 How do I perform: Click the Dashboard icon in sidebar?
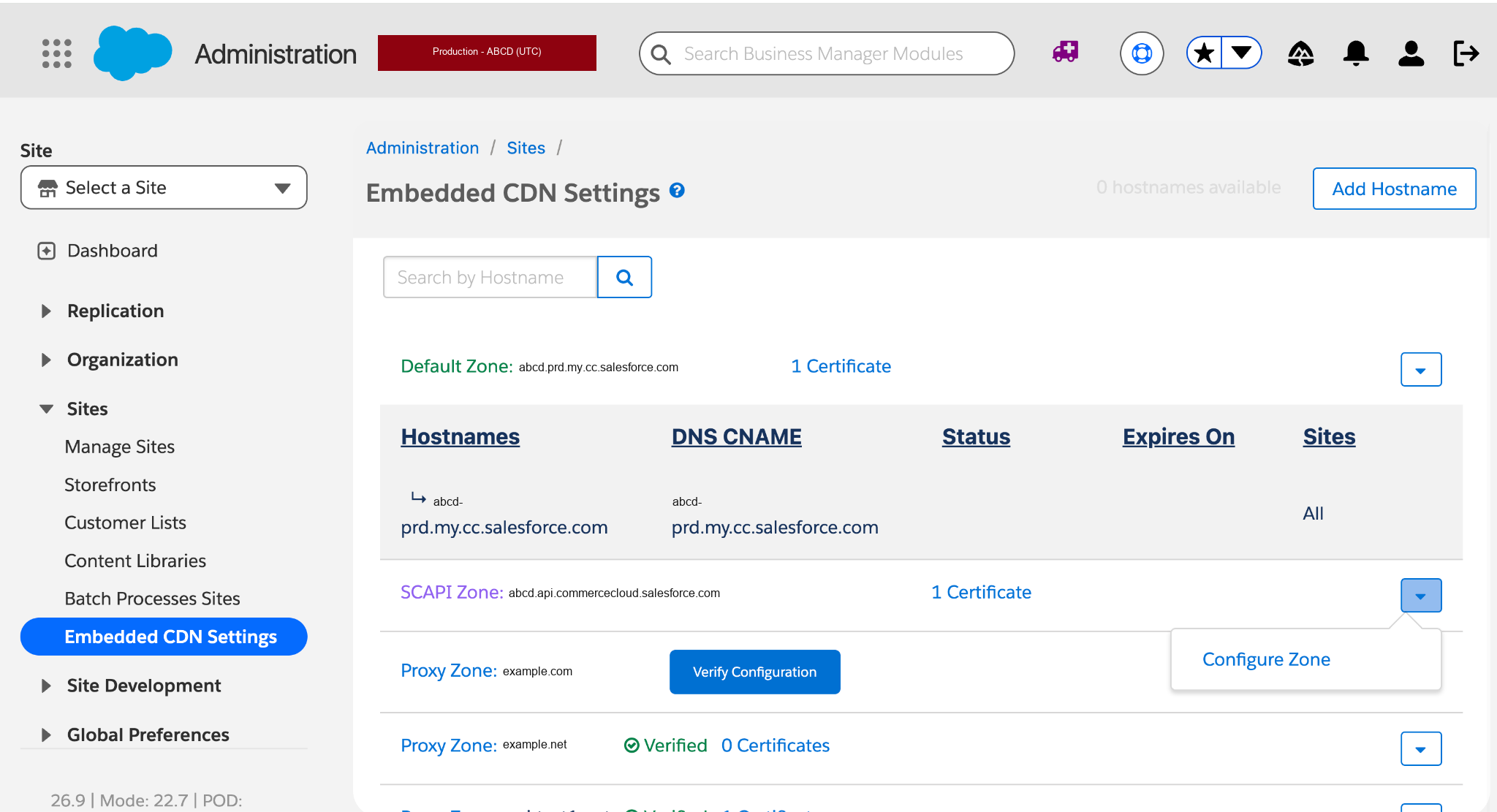point(46,251)
